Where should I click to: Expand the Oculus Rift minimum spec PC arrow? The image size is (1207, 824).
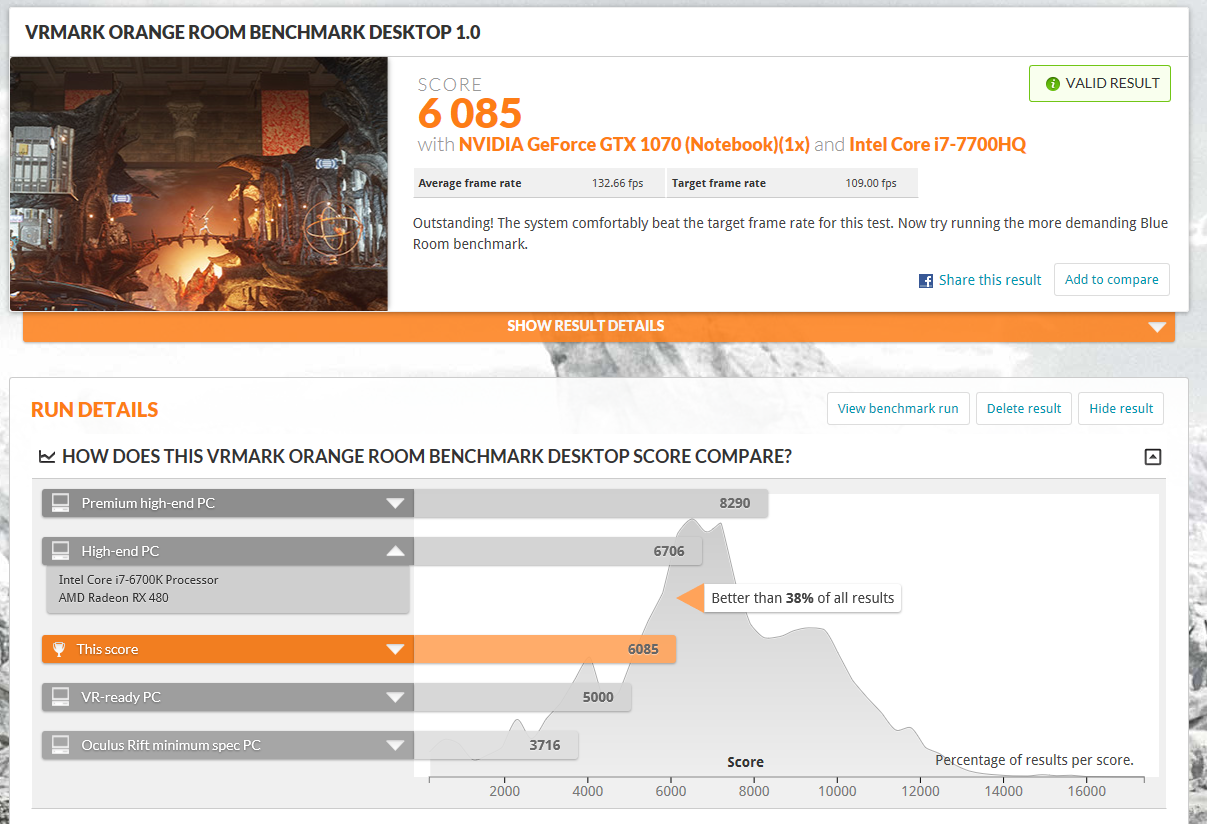(x=396, y=746)
